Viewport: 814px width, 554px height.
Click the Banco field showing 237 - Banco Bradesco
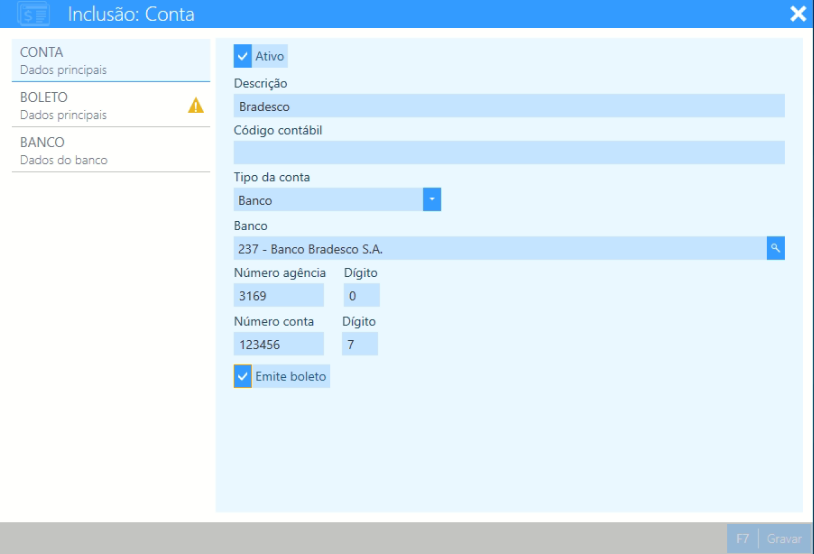500,248
